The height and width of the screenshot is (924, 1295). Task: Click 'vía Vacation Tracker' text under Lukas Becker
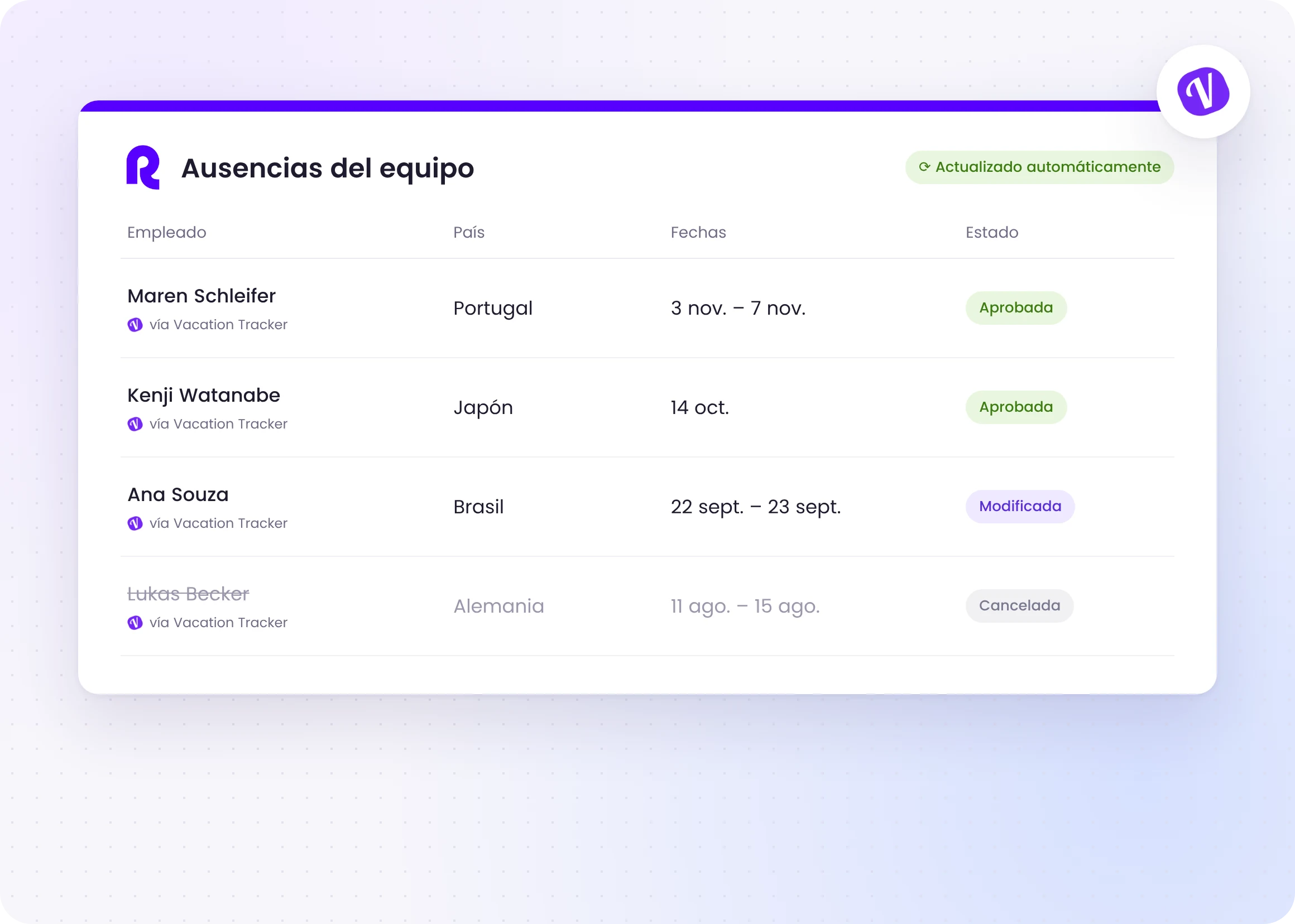pyautogui.click(x=219, y=623)
